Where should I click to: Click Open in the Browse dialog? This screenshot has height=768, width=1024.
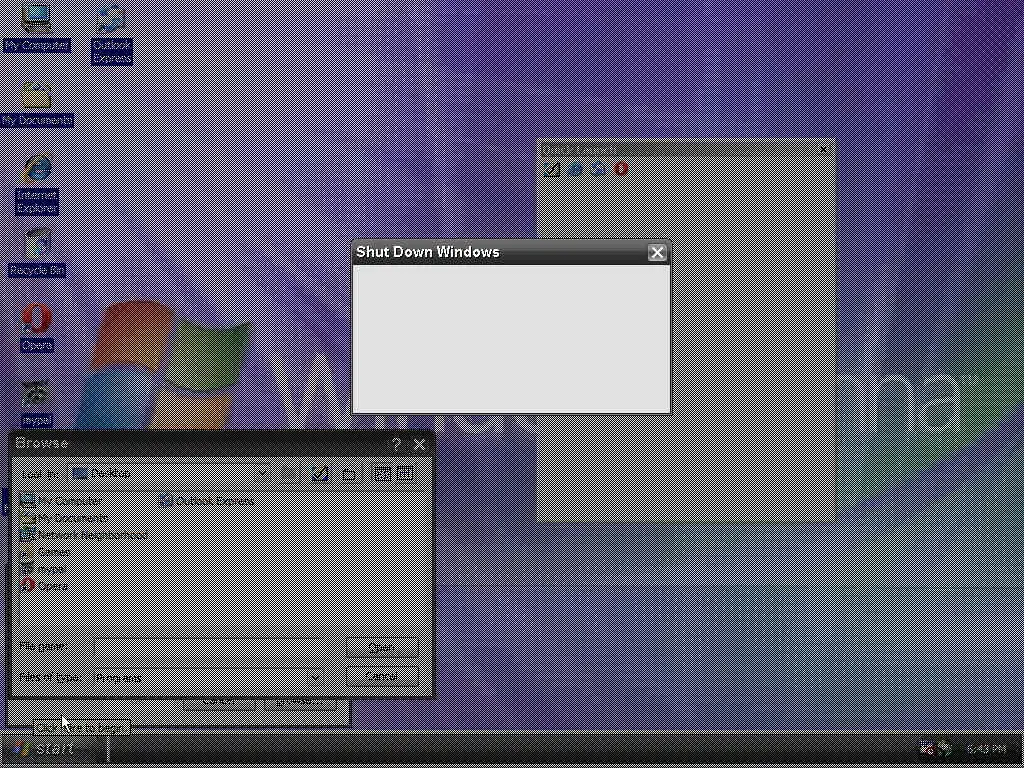click(x=382, y=647)
